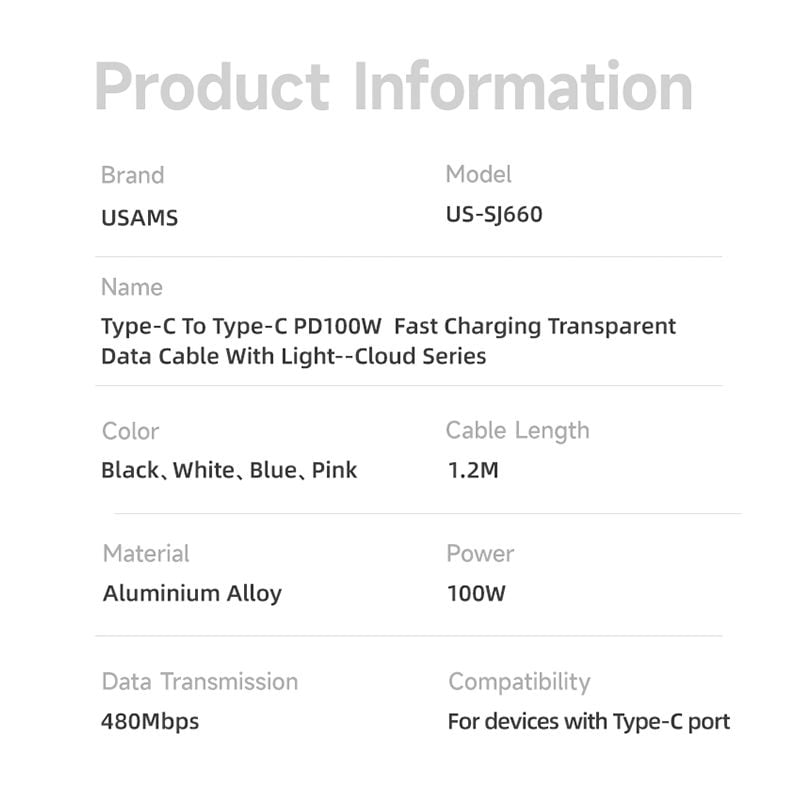Image resolution: width=800 pixels, height=800 pixels.
Task: Click the Name field label
Action: click(x=131, y=287)
